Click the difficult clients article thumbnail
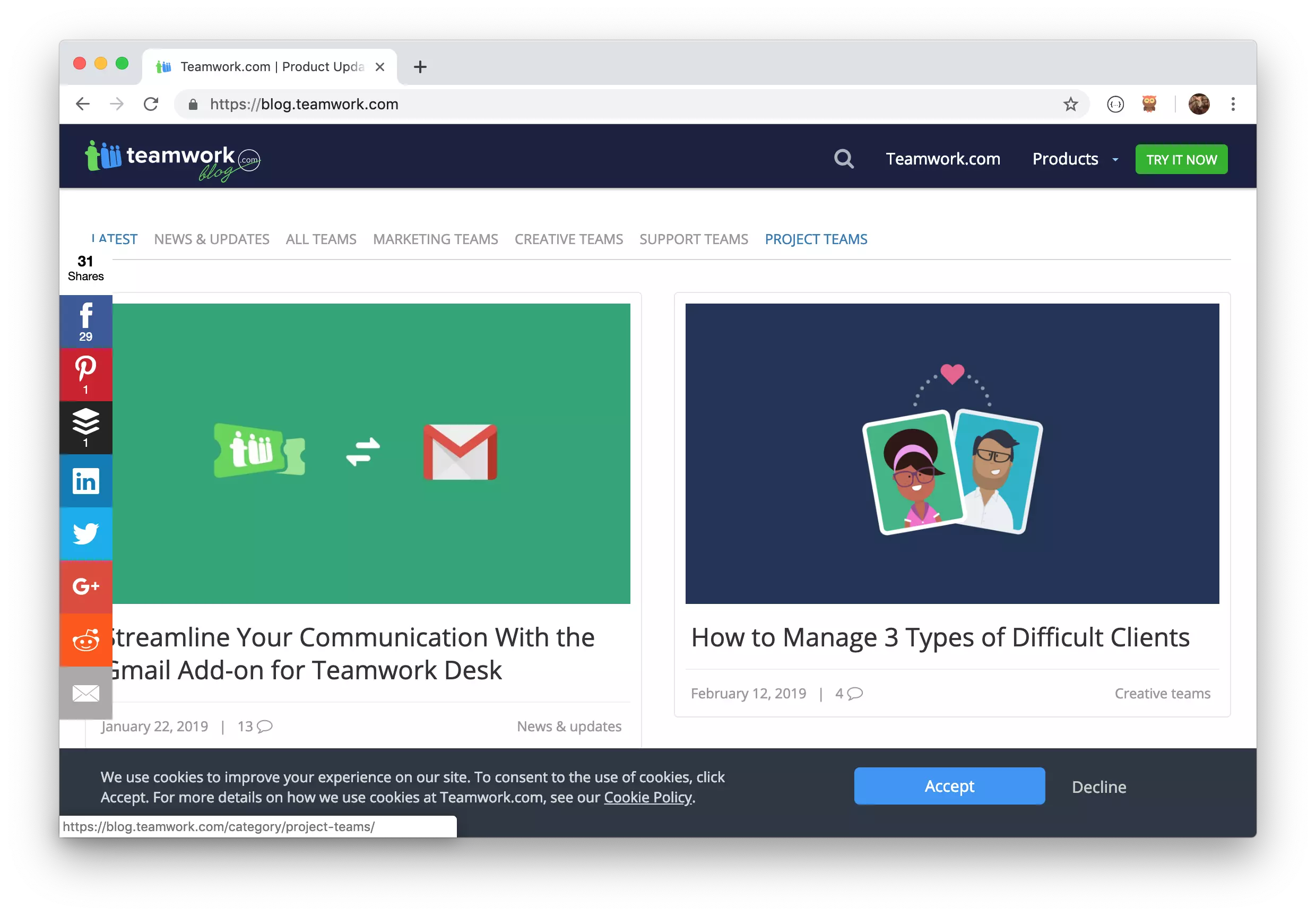Viewport: 1316px width, 916px height. 952,453
